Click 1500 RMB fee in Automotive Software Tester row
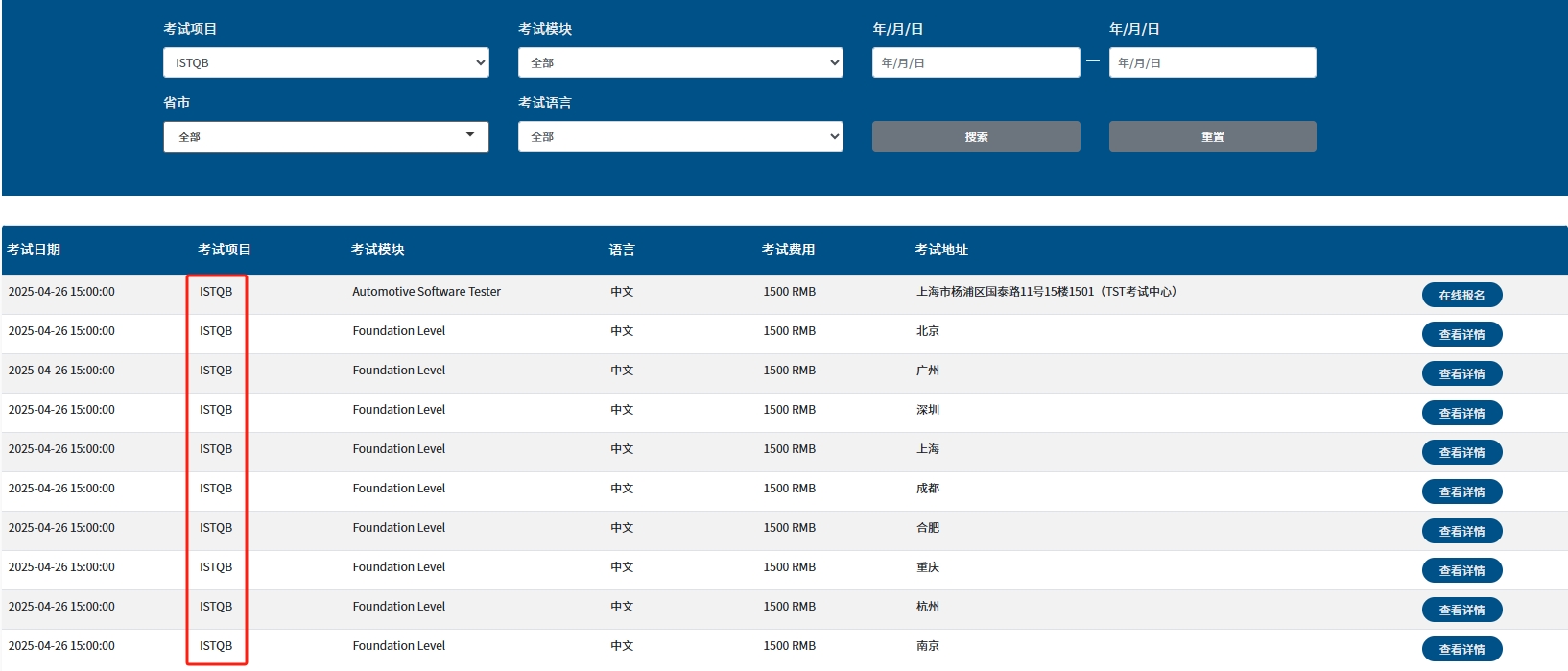Screen dimensions: 1568x671 pos(790,292)
